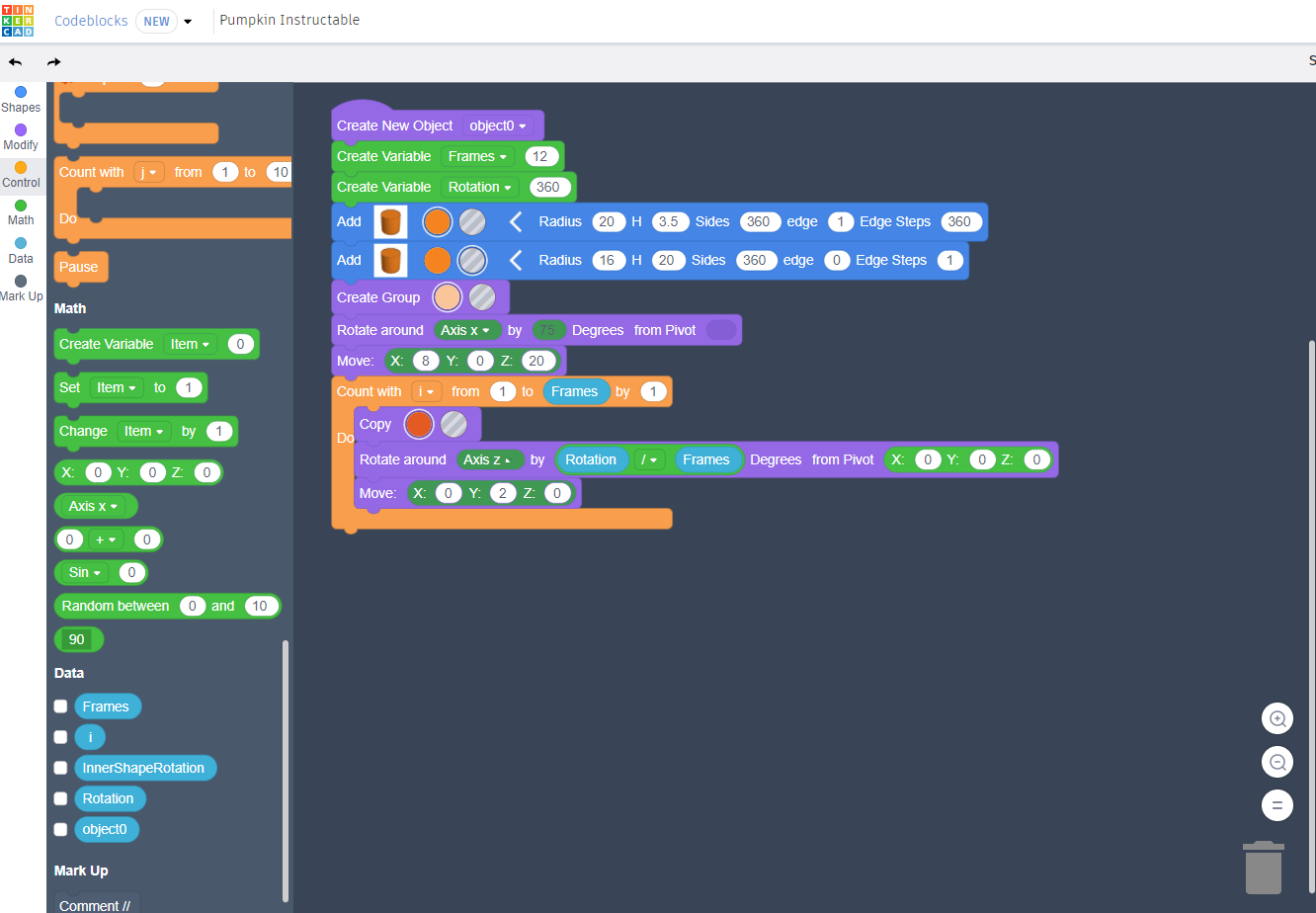Image resolution: width=1316 pixels, height=913 pixels.
Task: Click the trash can to delete blocks
Action: point(1264,870)
